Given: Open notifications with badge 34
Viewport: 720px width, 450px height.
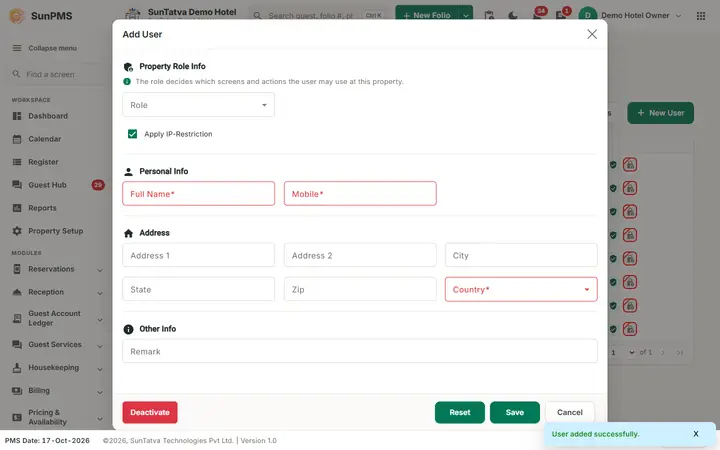Looking at the screenshot, I should tap(537, 15).
